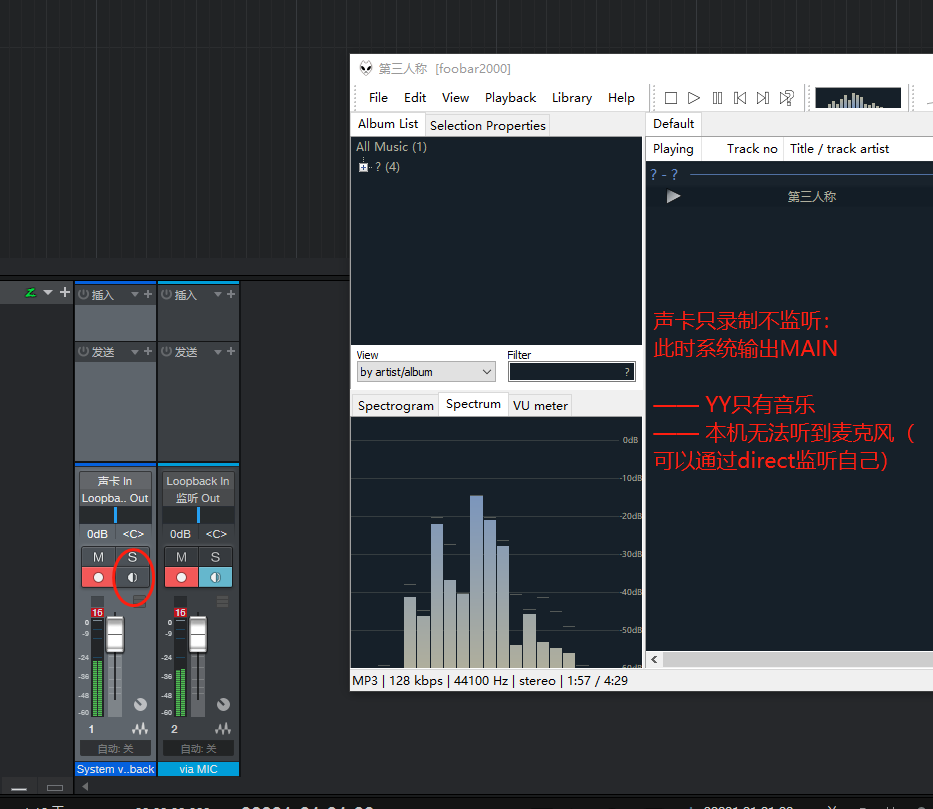Image resolution: width=933 pixels, height=809 pixels.
Task: Open the Playback menu
Action: pos(510,98)
